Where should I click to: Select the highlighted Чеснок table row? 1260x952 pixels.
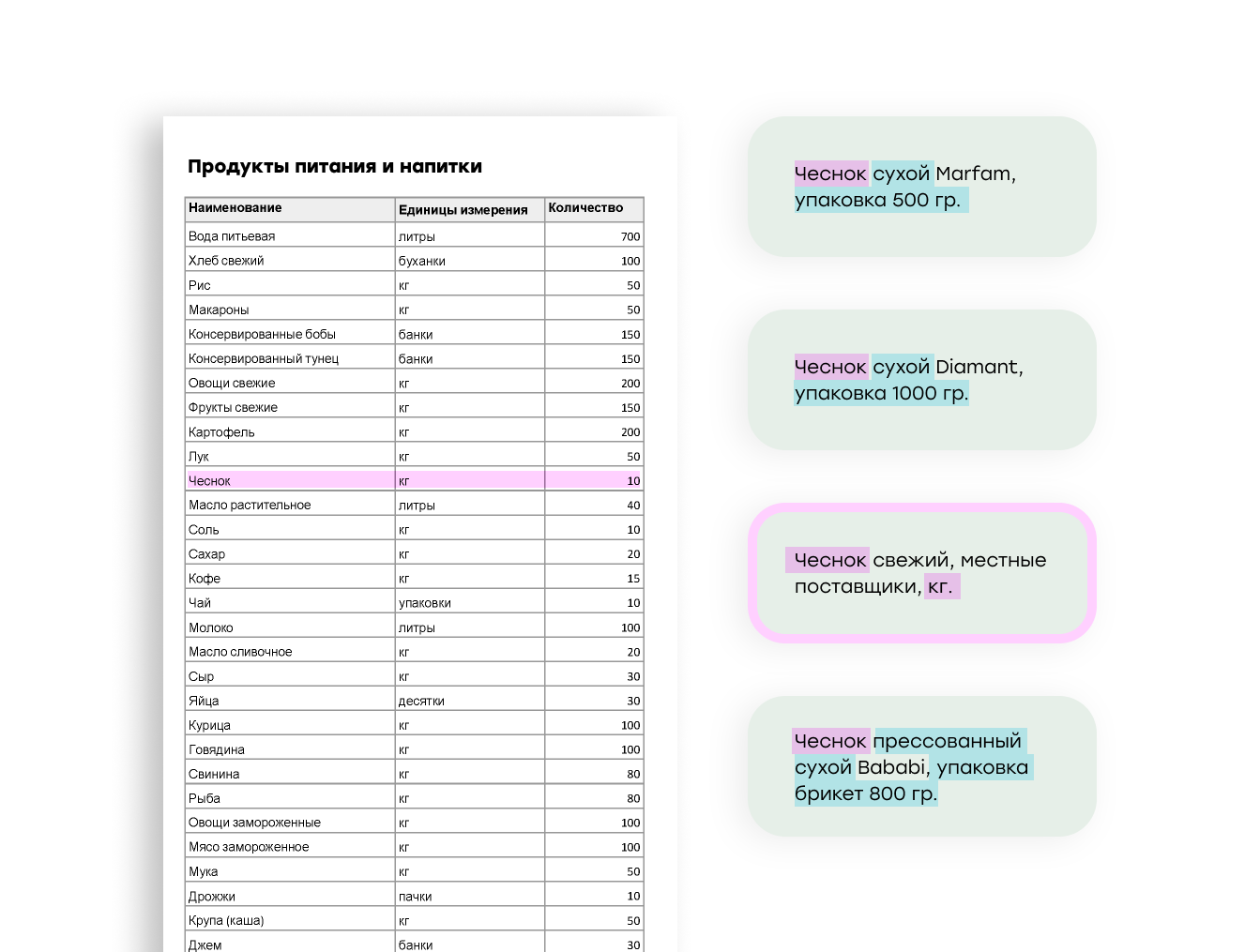tap(415, 480)
